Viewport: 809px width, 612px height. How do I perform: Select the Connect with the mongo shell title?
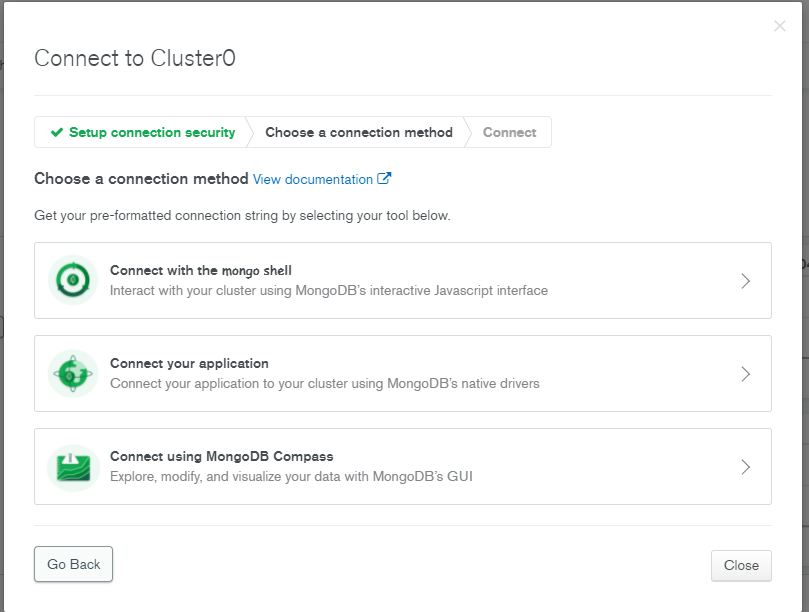click(x=200, y=270)
